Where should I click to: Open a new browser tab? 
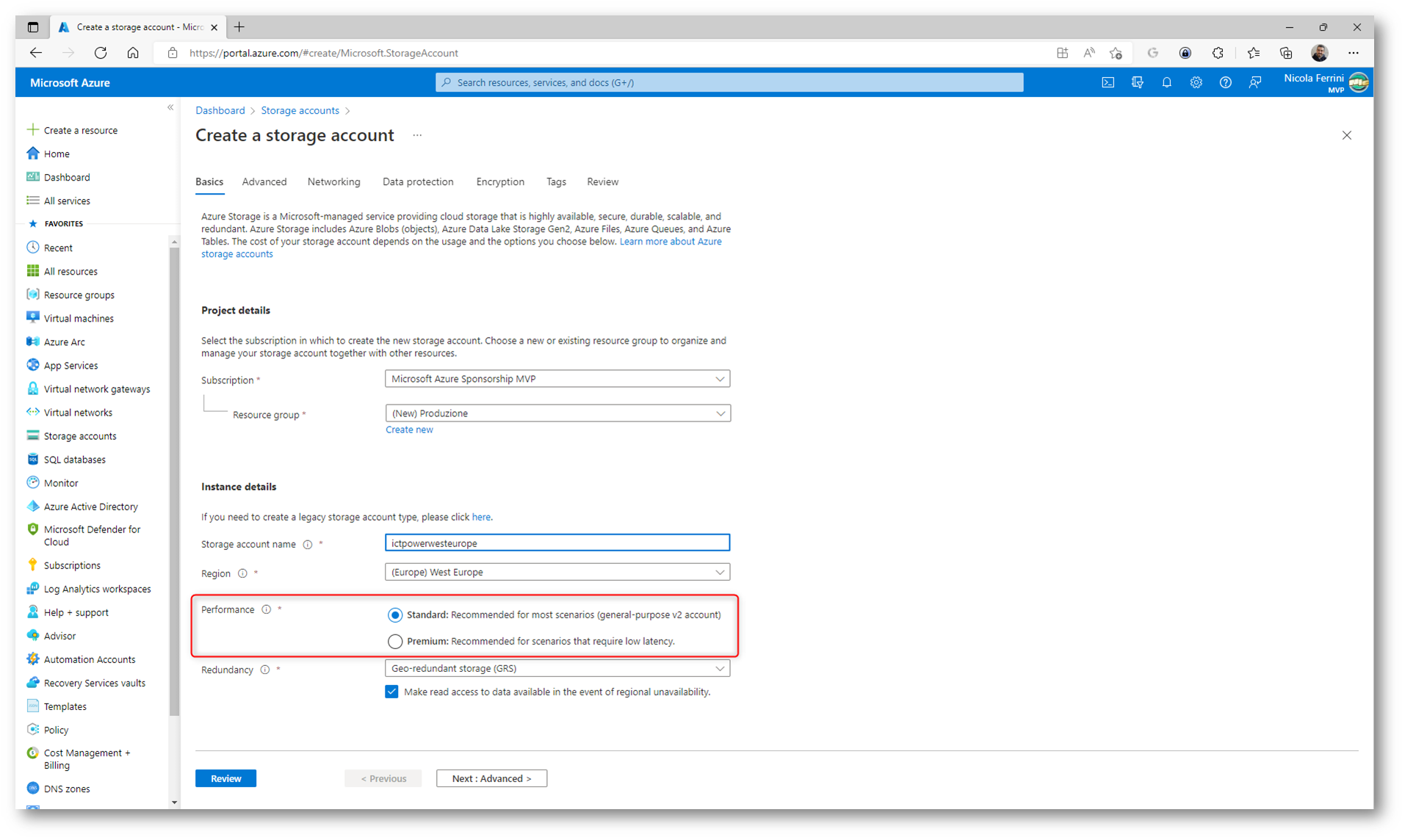239,27
